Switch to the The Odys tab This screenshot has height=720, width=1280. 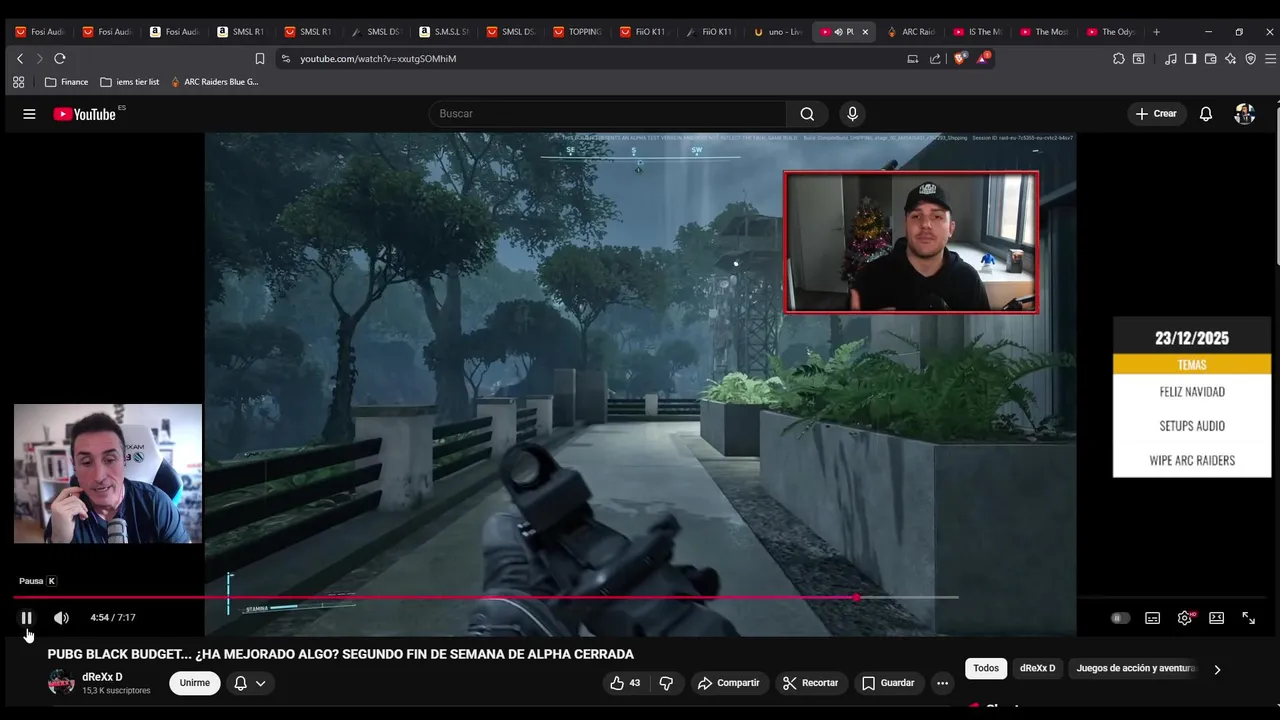(x=1111, y=32)
